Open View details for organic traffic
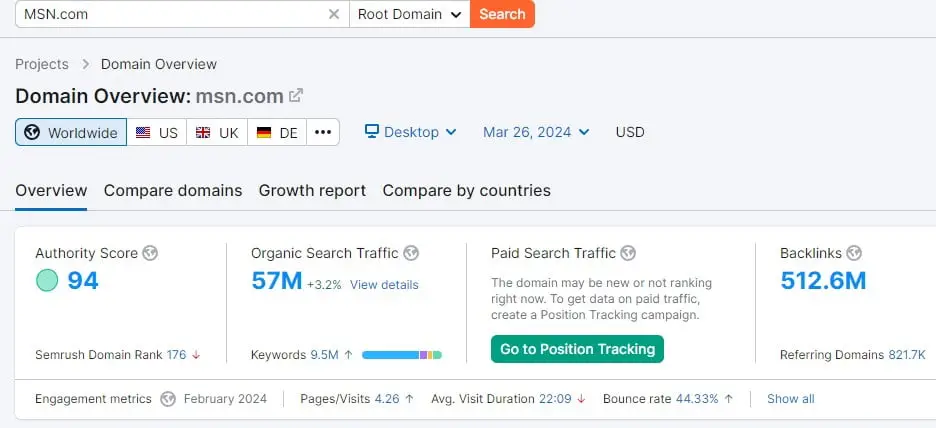The image size is (936, 428). click(384, 285)
